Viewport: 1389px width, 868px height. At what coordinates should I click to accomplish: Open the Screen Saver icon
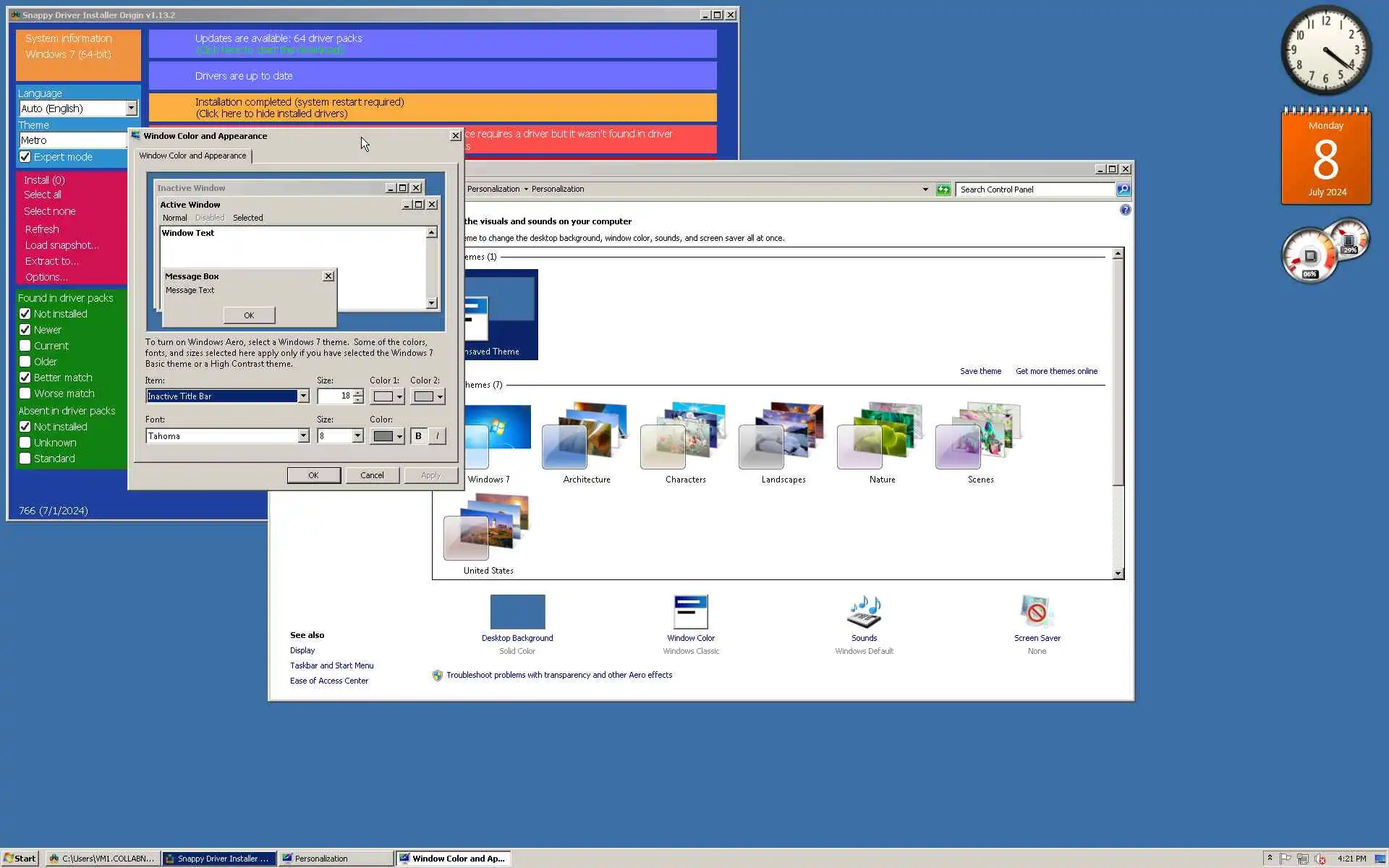(1037, 612)
